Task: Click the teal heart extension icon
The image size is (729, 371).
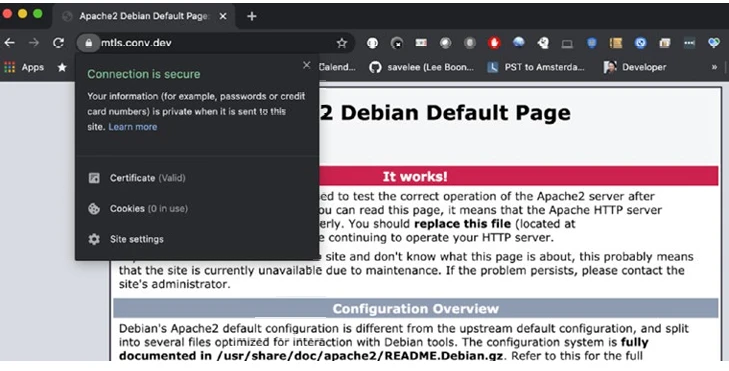Action: tap(714, 43)
